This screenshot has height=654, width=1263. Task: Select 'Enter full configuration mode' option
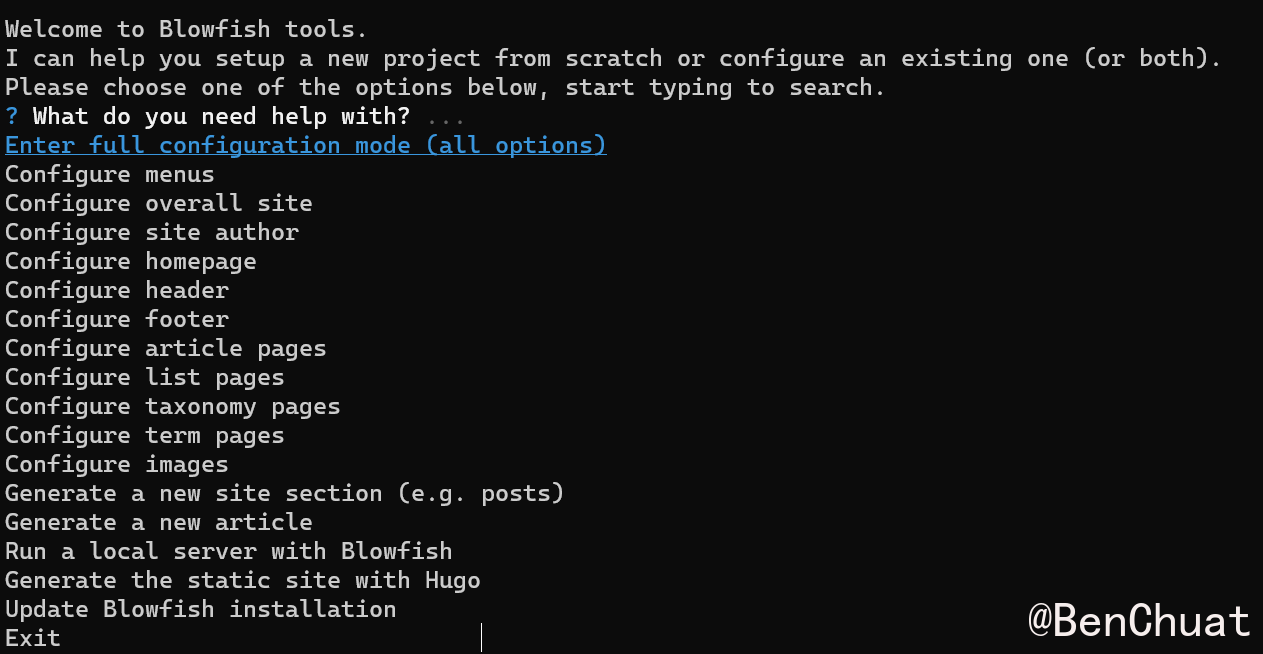(305, 146)
